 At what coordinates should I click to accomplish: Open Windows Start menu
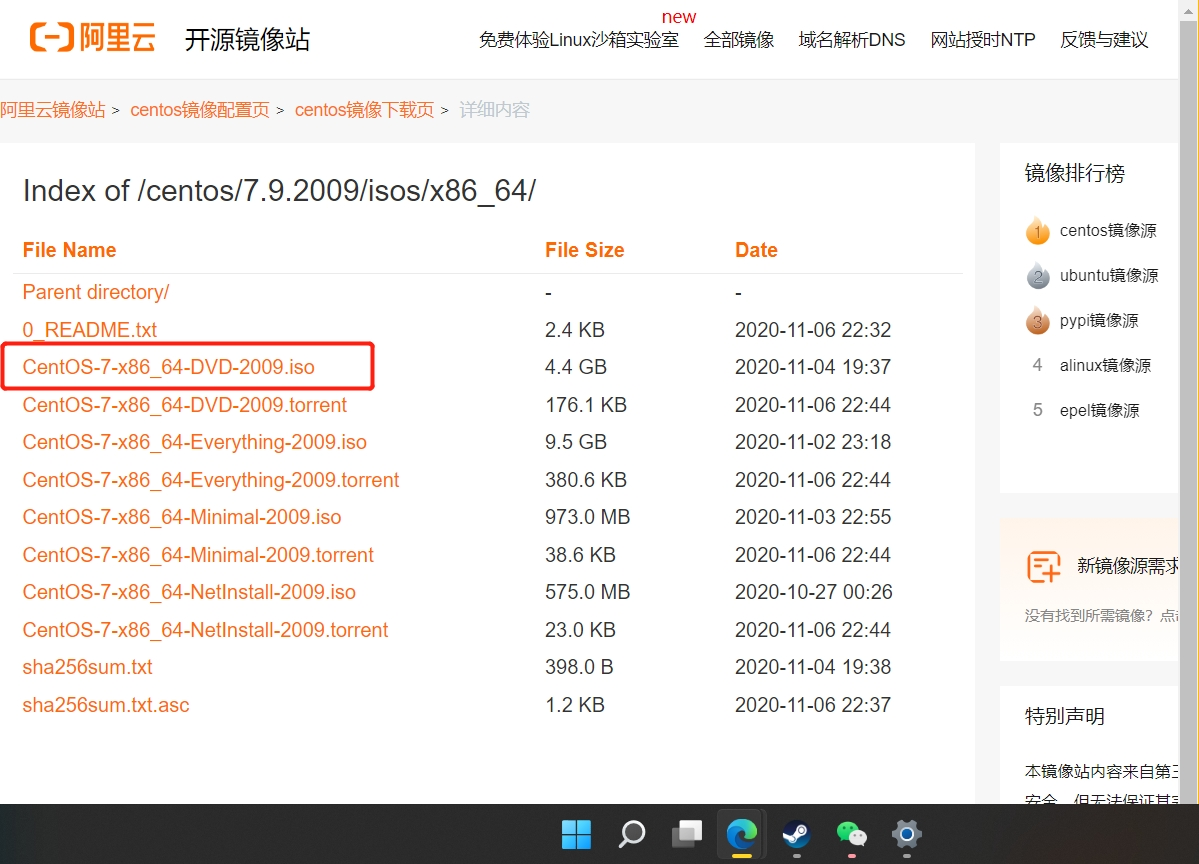[576, 833]
